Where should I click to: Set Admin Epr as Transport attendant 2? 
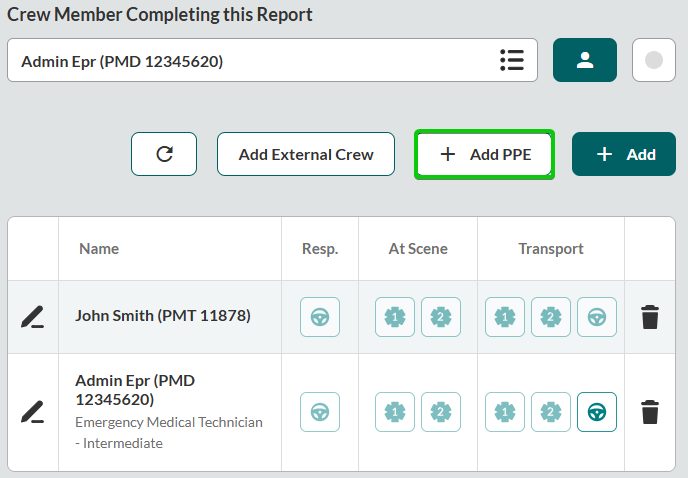[x=551, y=411]
